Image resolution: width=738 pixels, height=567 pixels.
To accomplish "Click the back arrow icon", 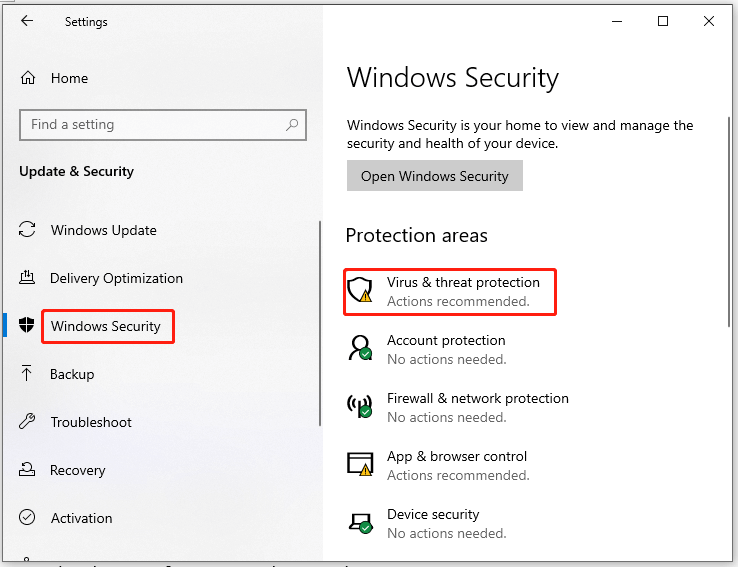I will (27, 21).
